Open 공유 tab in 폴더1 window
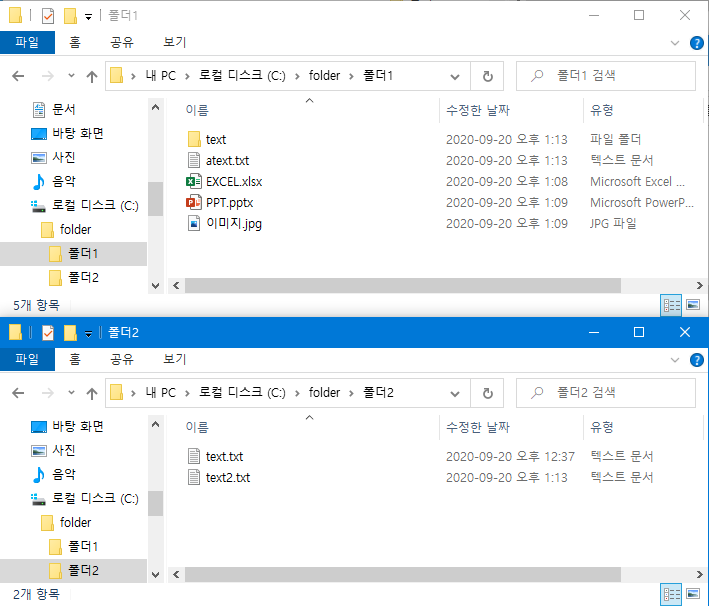Image resolution: width=709 pixels, height=606 pixels. pyautogui.click(x=122, y=43)
